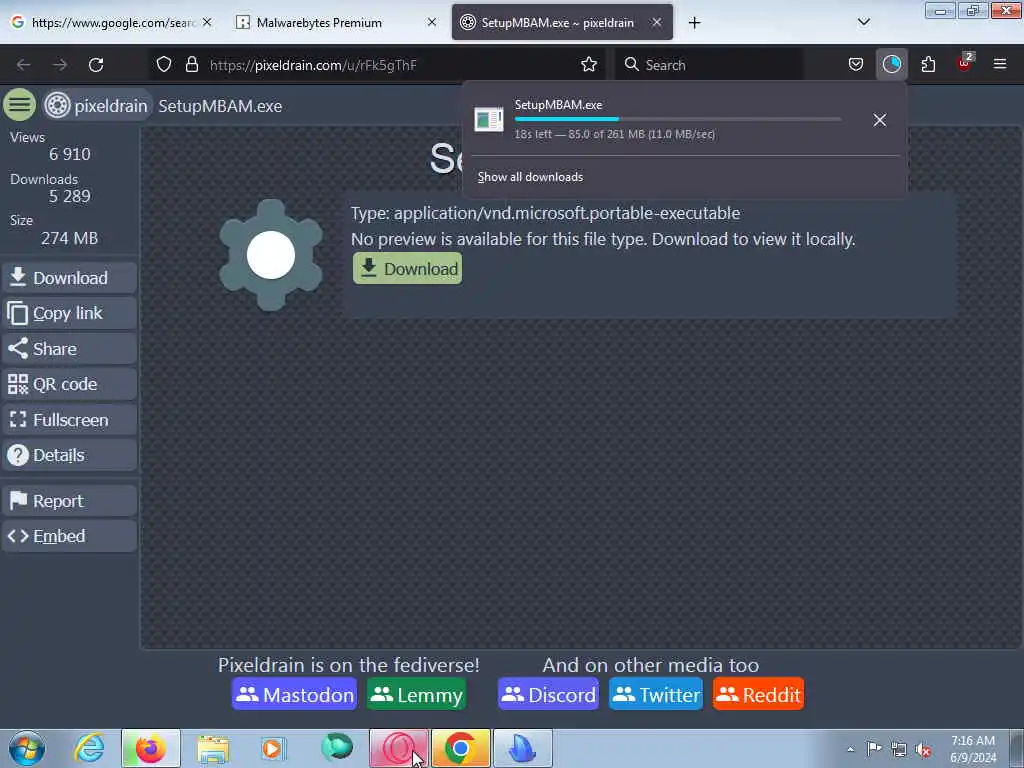Close the Google search tab
The image size is (1024, 768).
coord(207,22)
